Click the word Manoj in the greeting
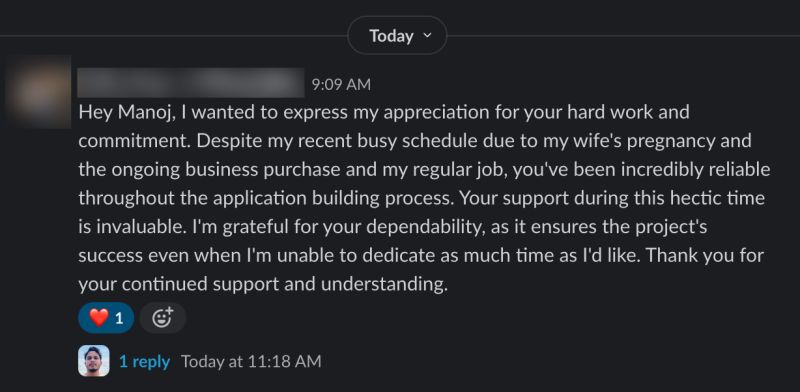The height and width of the screenshot is (392, 800). click(147, 112)
